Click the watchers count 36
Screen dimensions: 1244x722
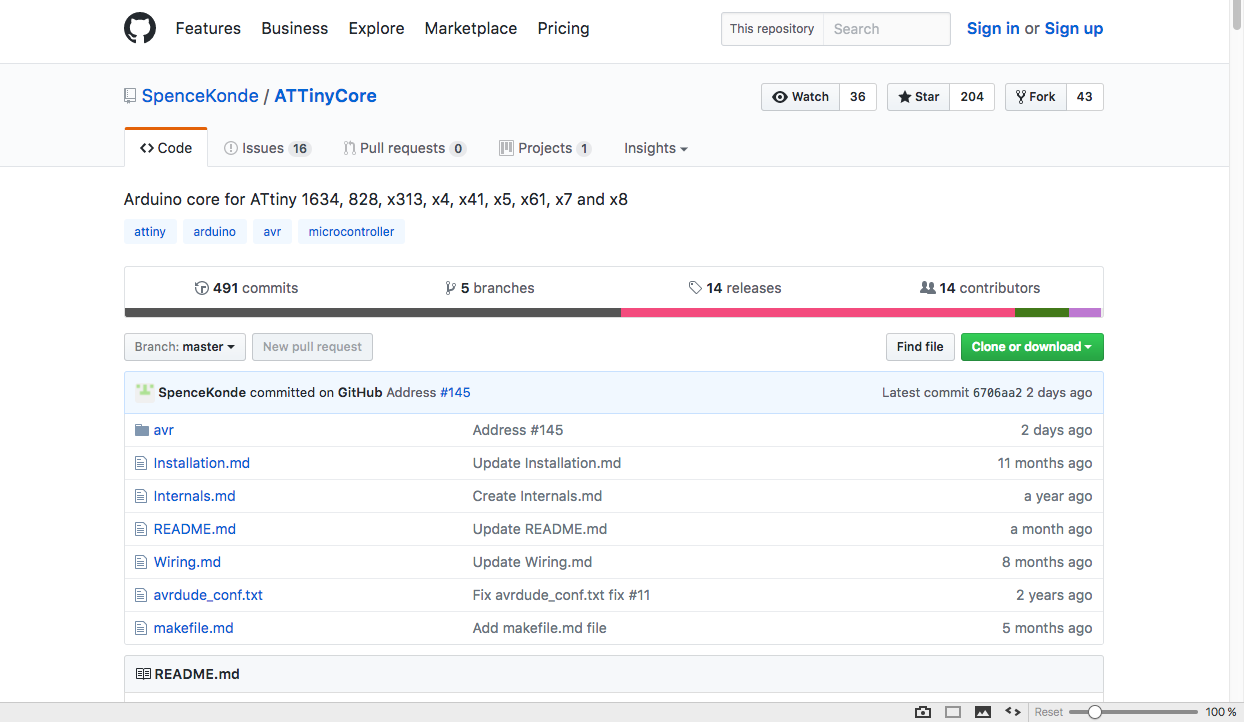point(858,97)
